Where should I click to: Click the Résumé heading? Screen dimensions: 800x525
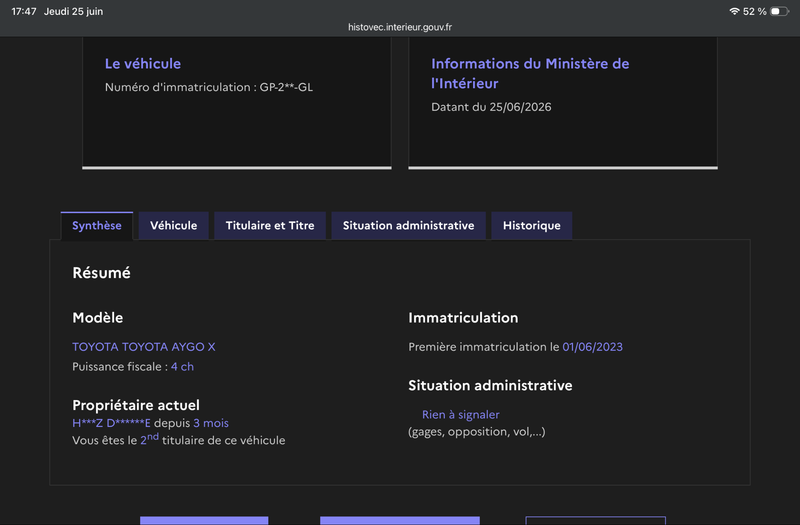click(x=102, y=273)
